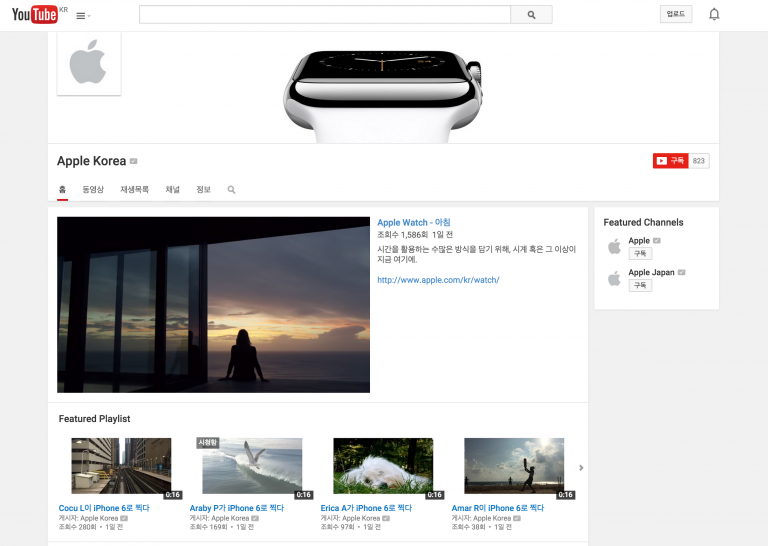Click verified badge next to Apple Korea
Viewport: 768px width, 546px height.
click(134, 161)
